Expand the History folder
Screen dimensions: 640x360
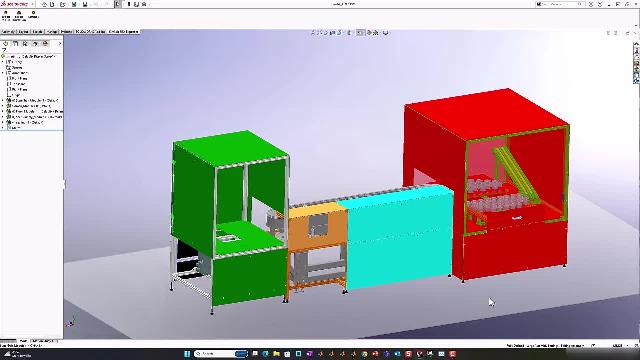pyautogui.click(x=3, y=62)
